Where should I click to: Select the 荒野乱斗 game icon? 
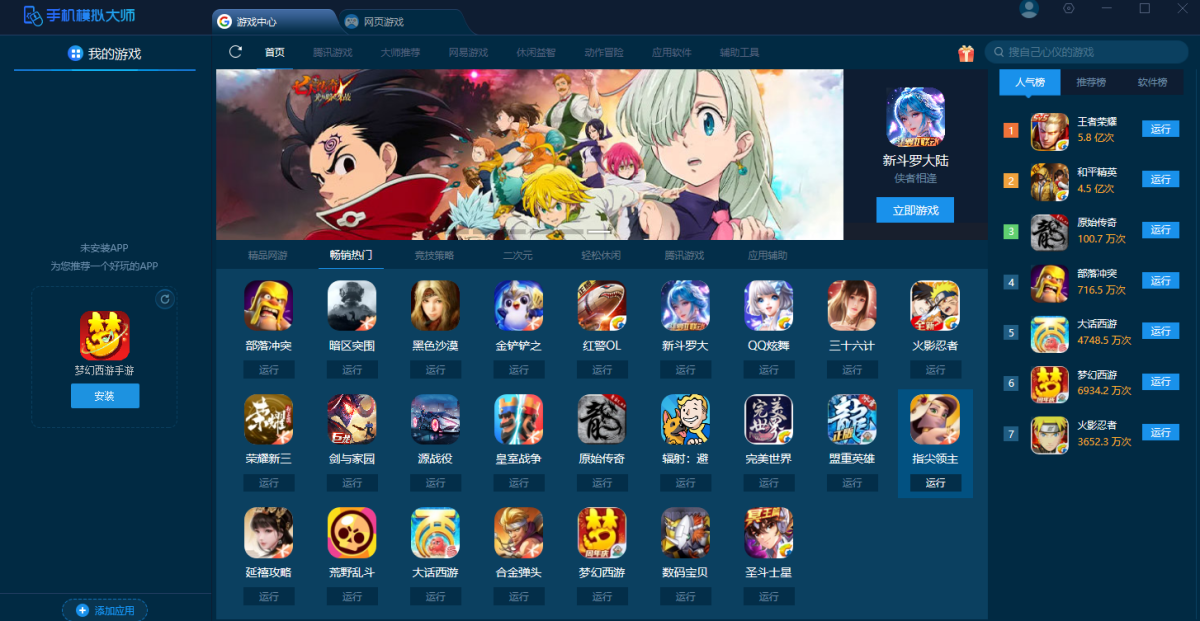pyautogui.click(x=352, y=533)
